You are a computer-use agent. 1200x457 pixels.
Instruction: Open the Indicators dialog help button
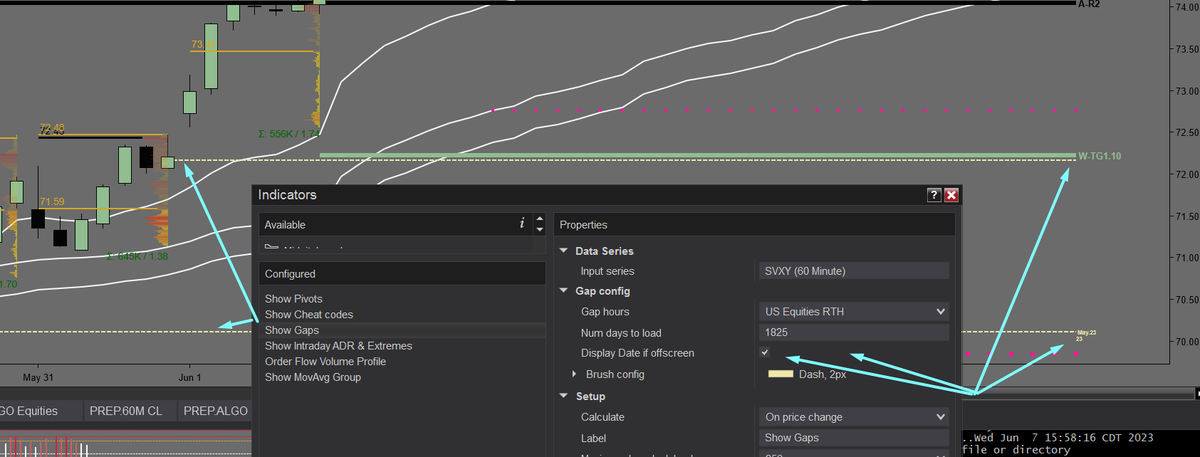(934, 195)
